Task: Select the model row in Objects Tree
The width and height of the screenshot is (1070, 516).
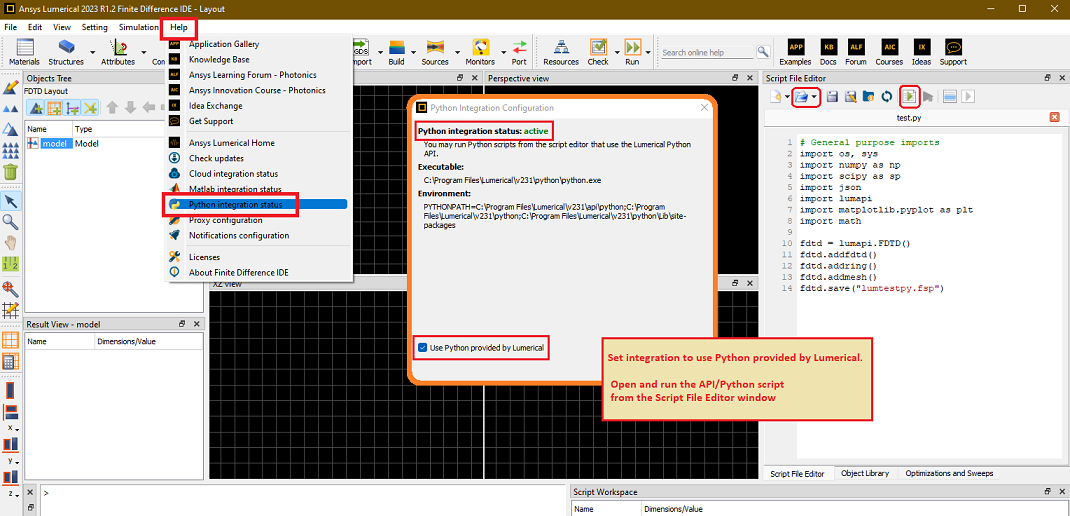Action: (113, 143)
